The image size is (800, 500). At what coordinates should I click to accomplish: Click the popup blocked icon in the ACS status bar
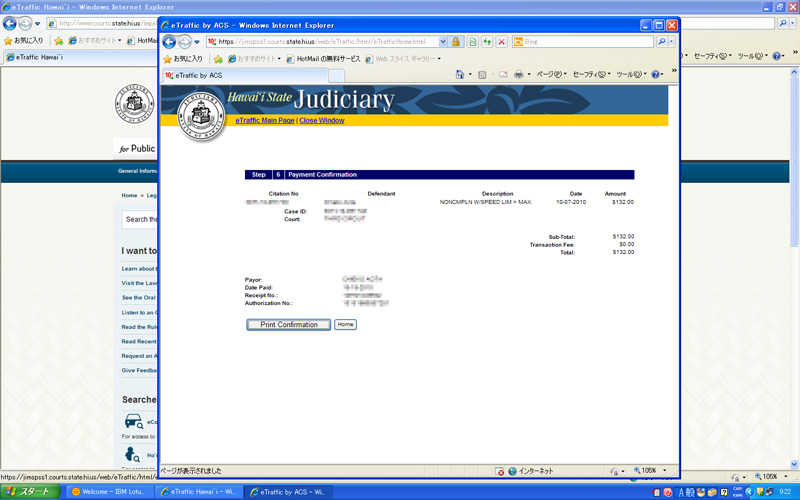pos(500,471)
